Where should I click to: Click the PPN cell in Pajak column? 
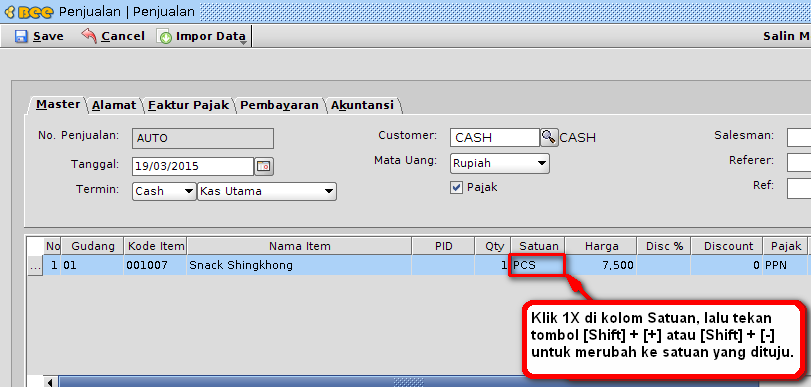coord(785,265)
